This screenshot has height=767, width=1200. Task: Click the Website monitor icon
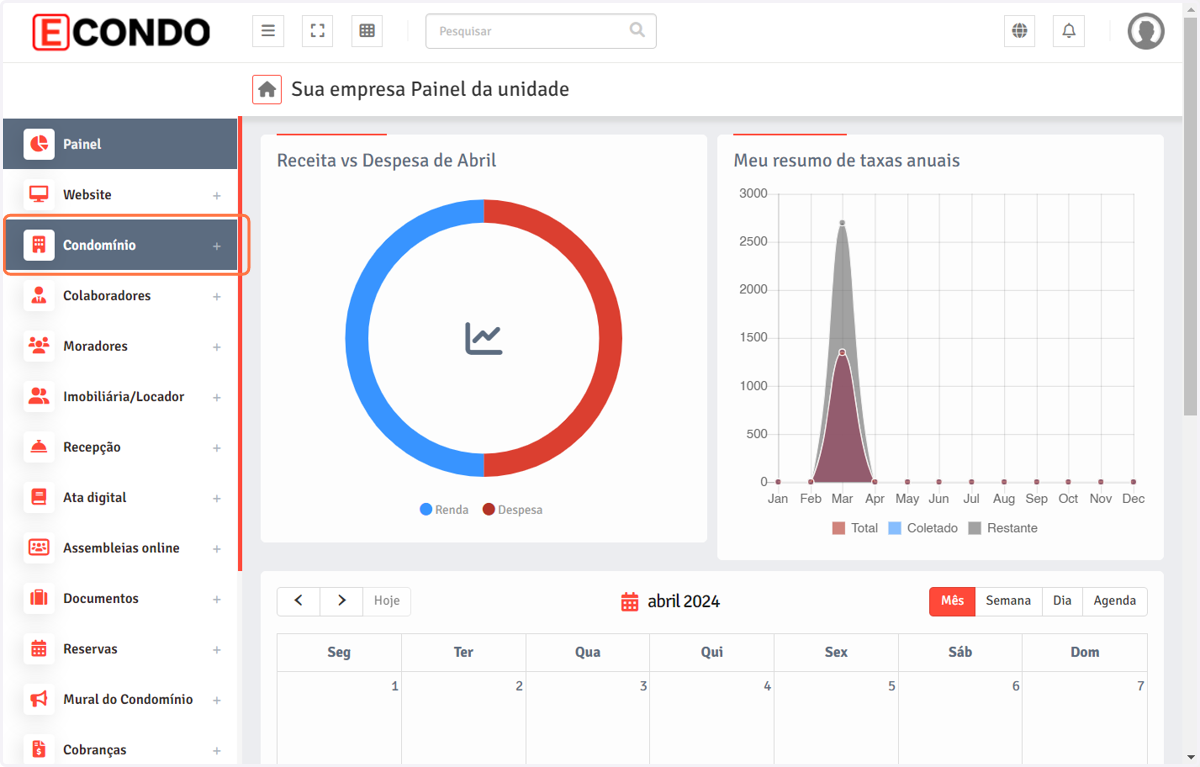click(x=39, y=194)
